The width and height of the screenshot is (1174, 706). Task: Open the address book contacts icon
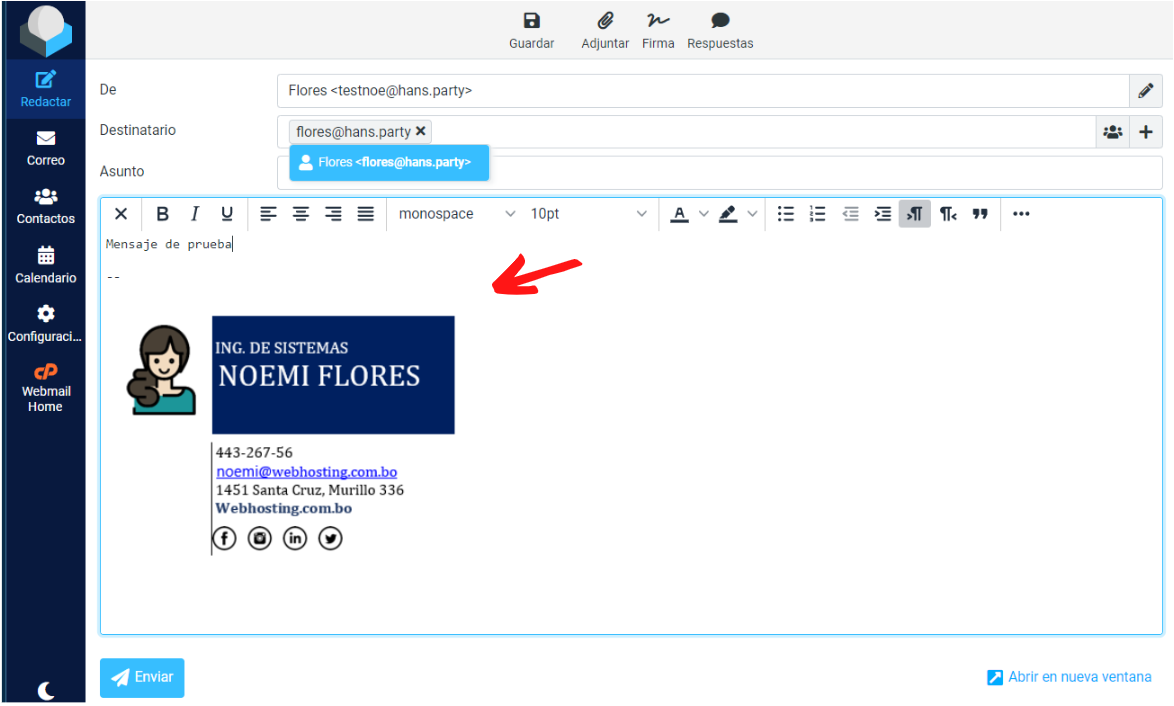[1112, 132]
